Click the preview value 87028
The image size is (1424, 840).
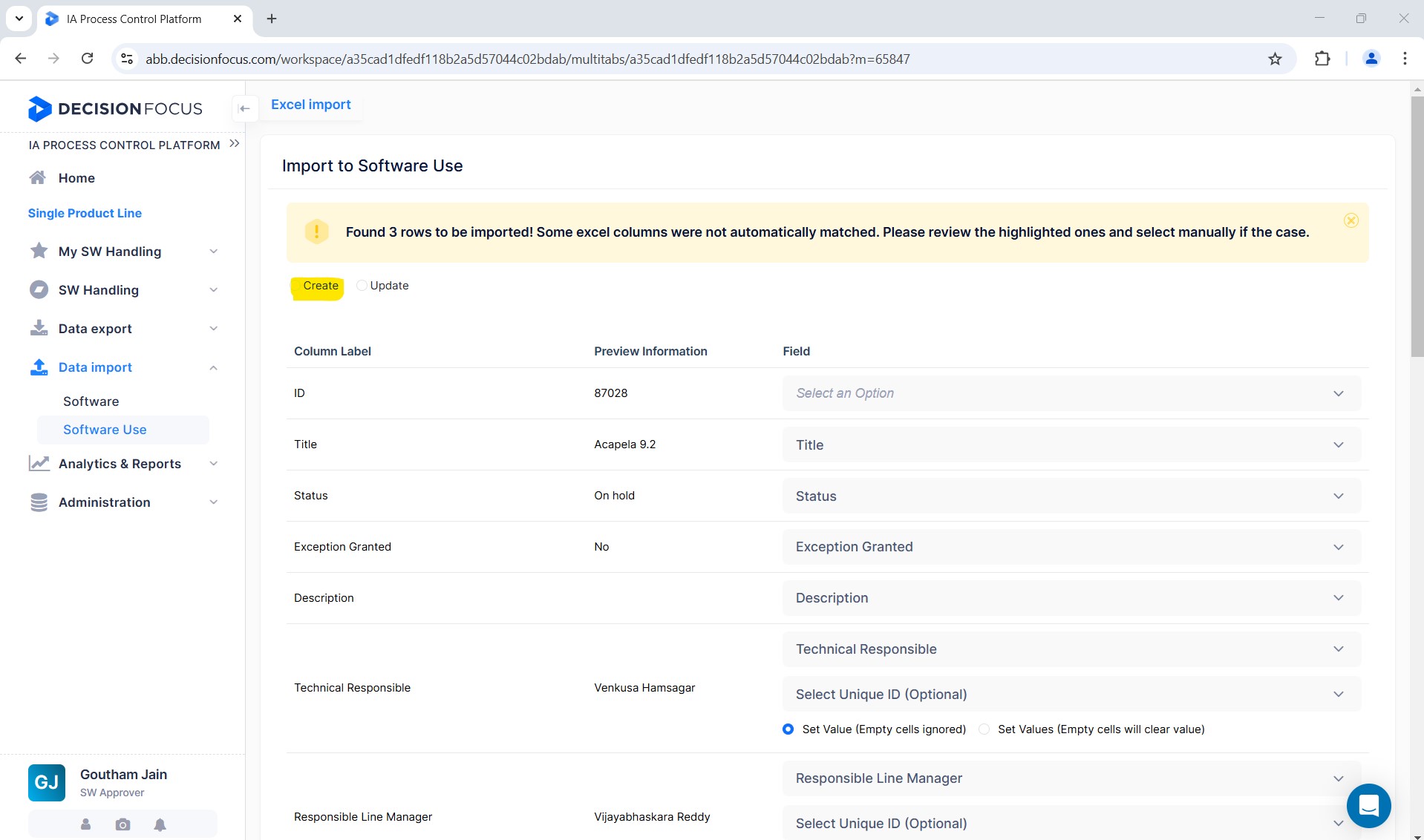click(610, 393)
